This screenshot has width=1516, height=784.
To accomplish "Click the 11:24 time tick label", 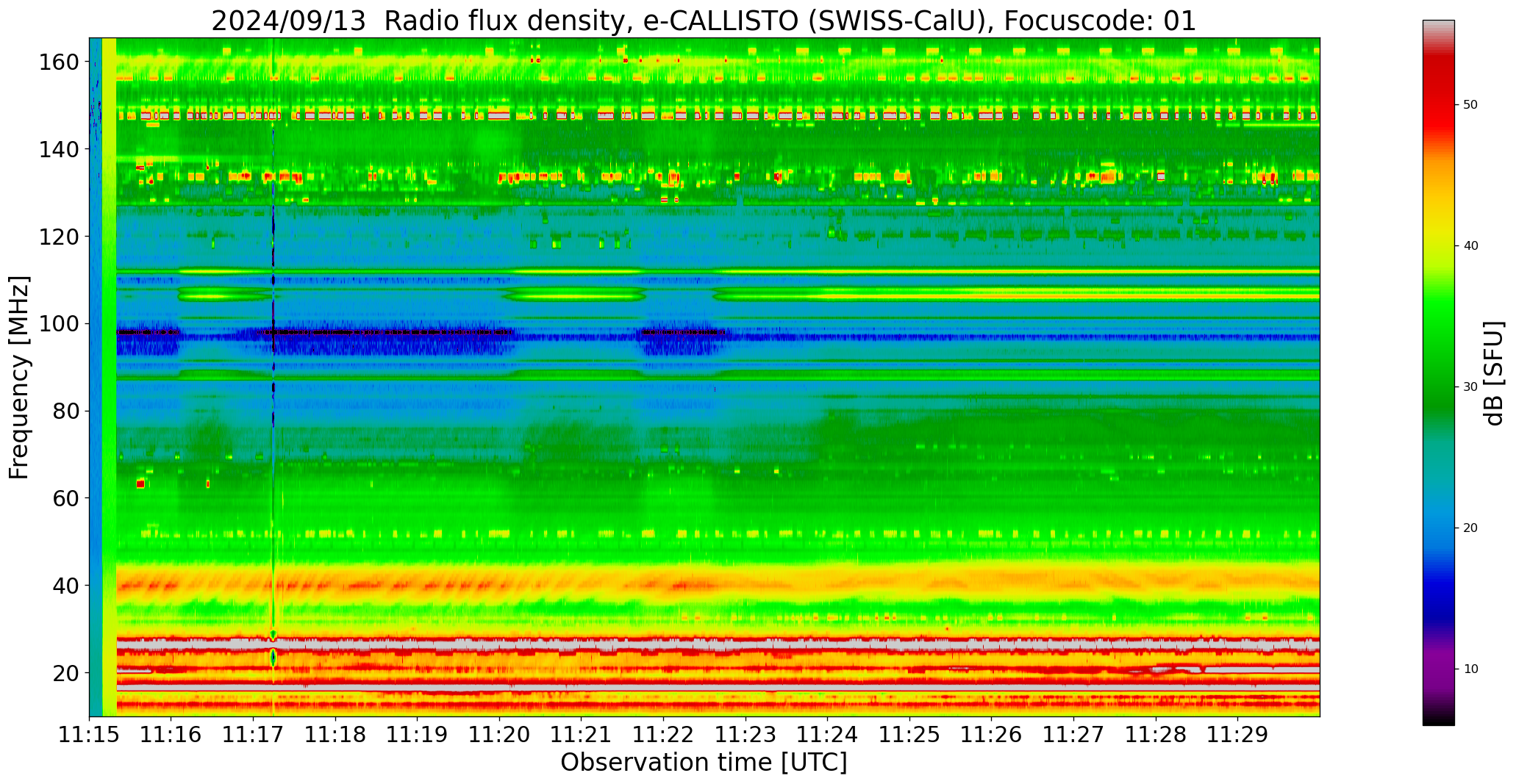I will 827,735.
